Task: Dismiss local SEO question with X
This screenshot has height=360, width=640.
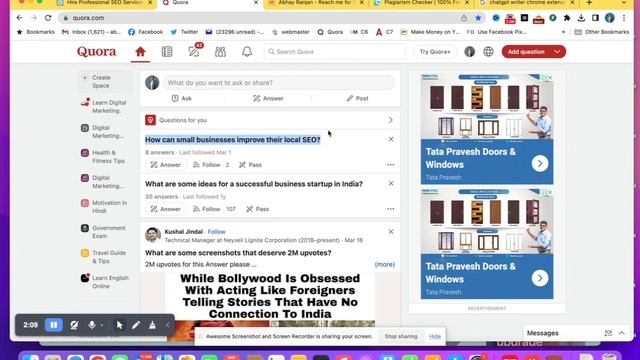Action: coord(391,139)
